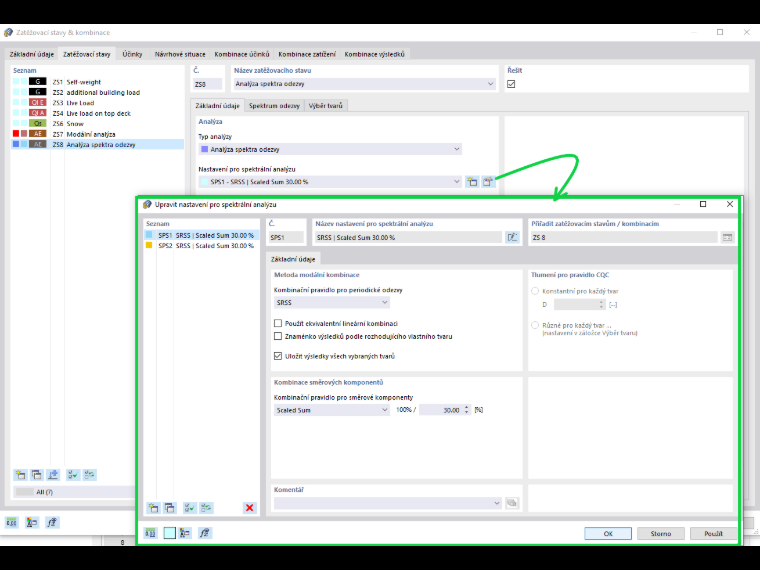Open All (7) filter dropdown in main window
The width and height of the screenshot is (760, 570).
click(x=74, y=492)
